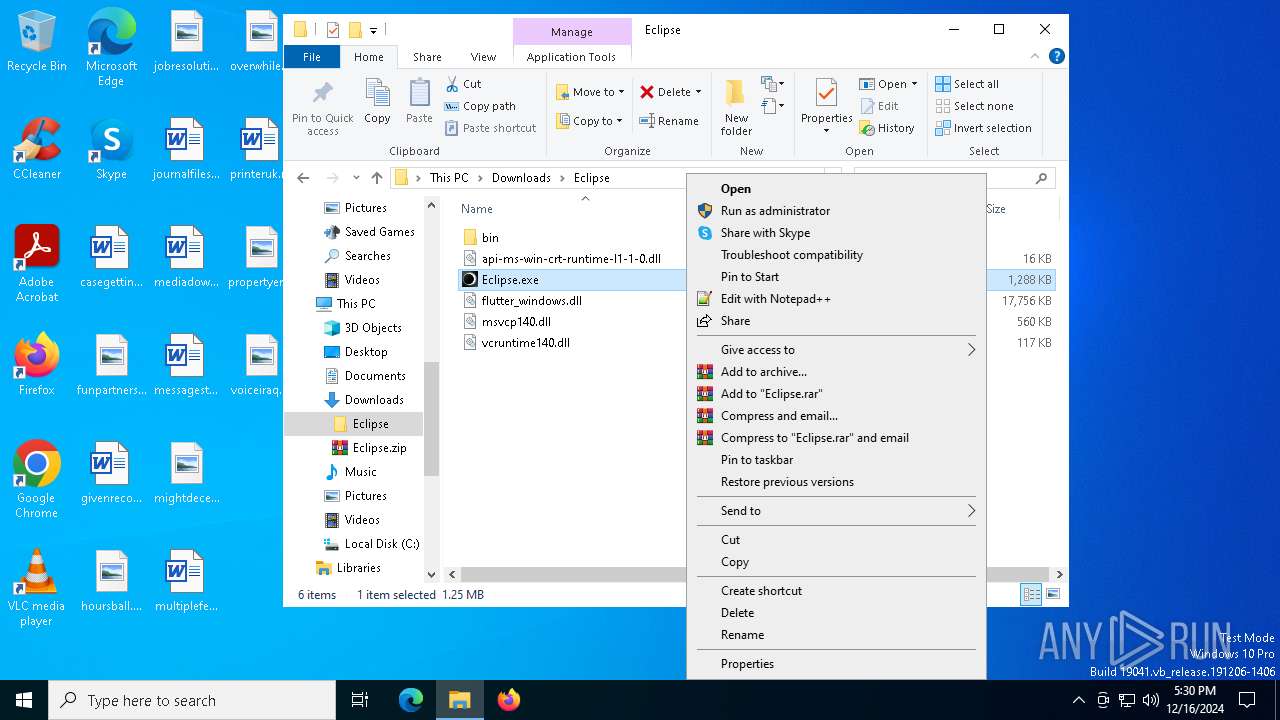Click Invert selection in ribbon

coord(983,128)
